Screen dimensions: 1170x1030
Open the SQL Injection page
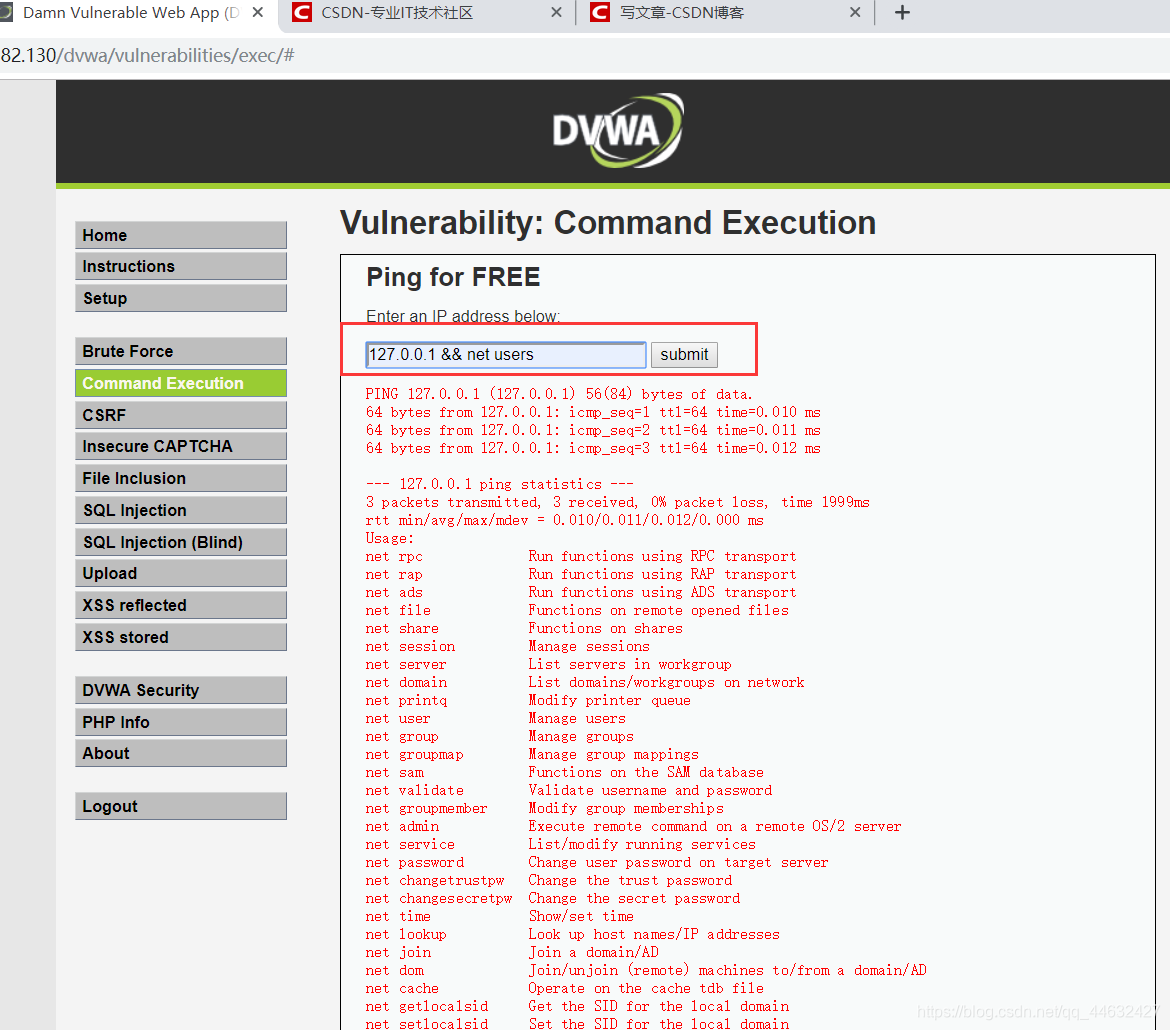pos(181,511)
